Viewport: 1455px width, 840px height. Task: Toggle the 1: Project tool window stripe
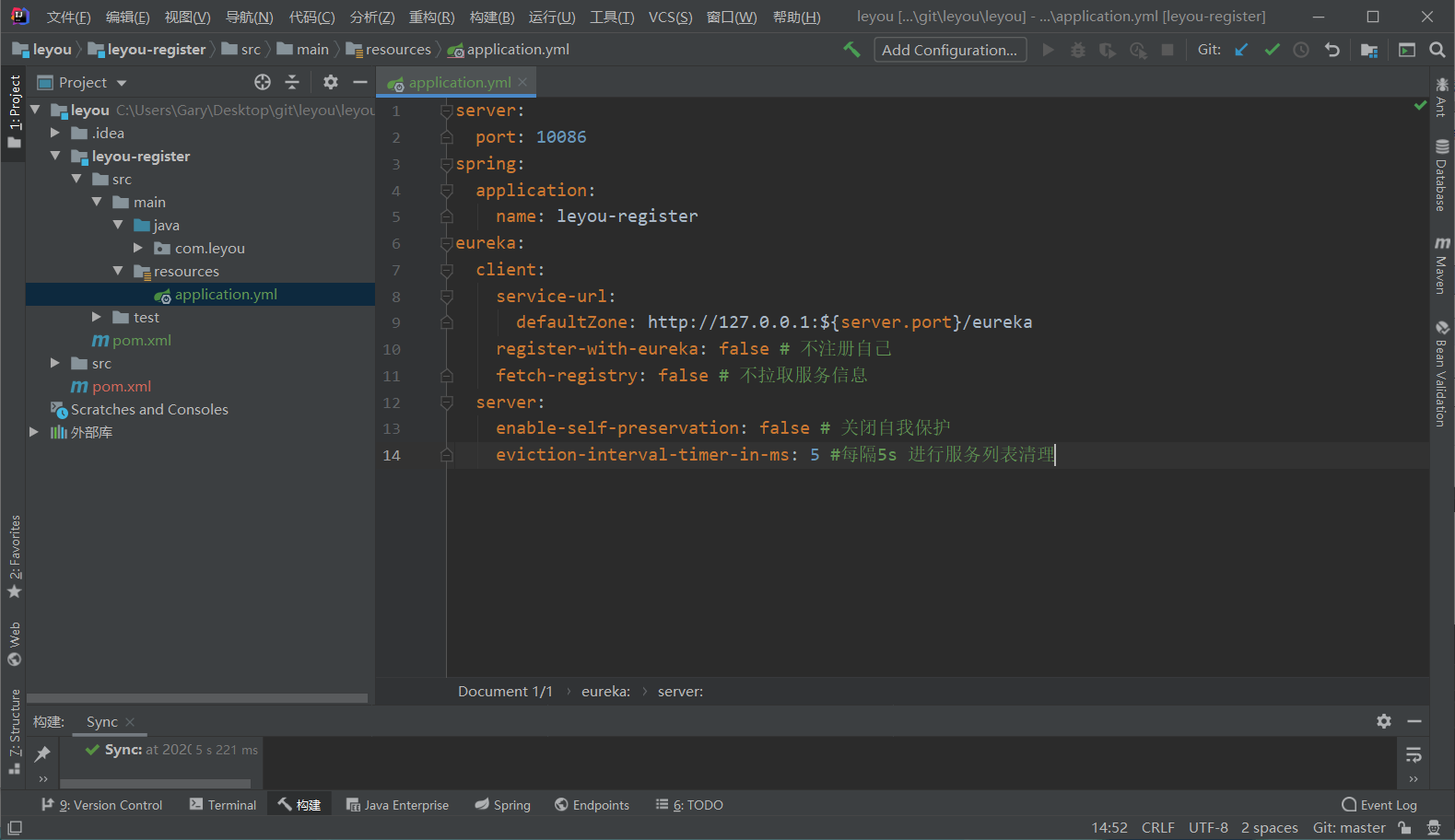14,111
